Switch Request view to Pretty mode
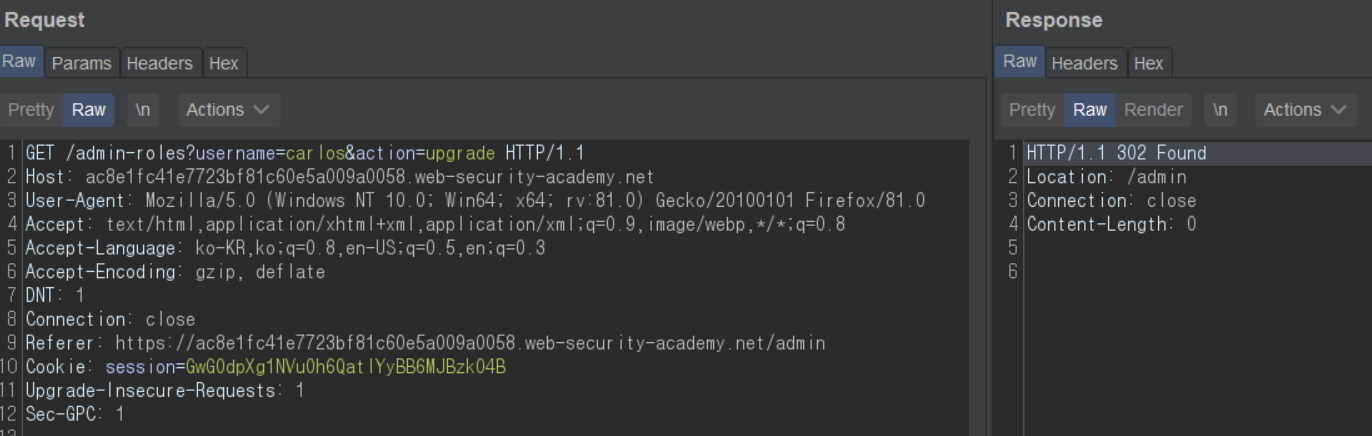Screen dimensions: 1372x436 coord(31,110)
